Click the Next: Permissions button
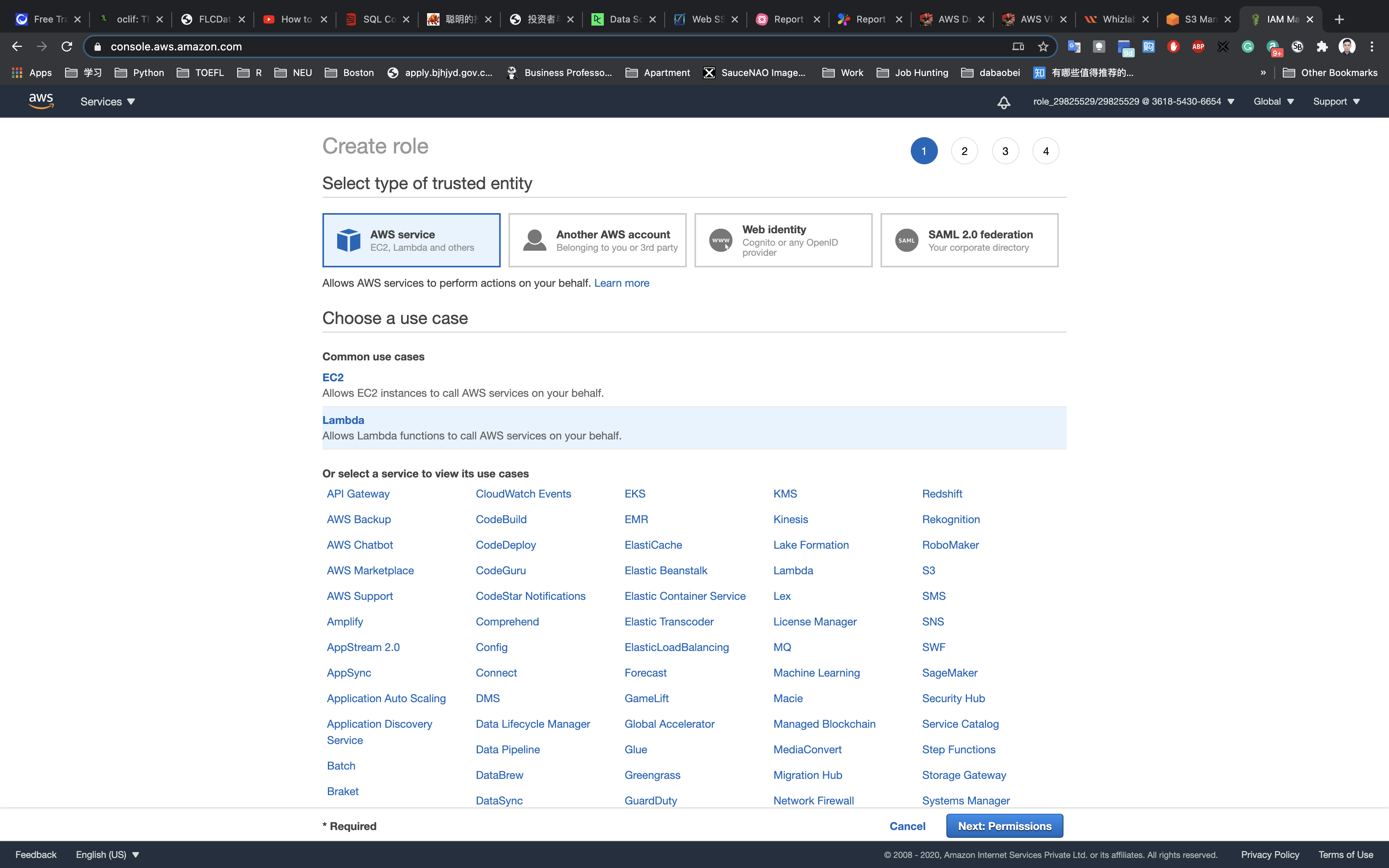The image size is (1389, 868). point(1004,825)
